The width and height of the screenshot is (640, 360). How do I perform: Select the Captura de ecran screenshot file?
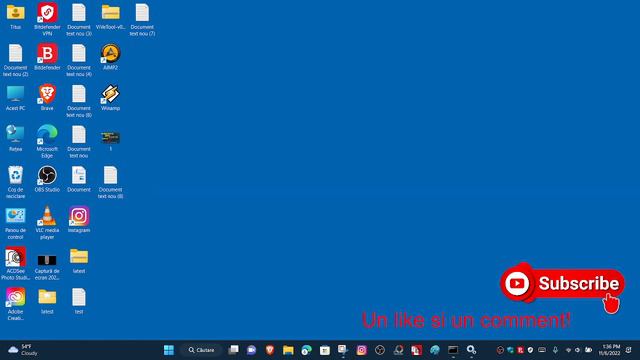47,267
